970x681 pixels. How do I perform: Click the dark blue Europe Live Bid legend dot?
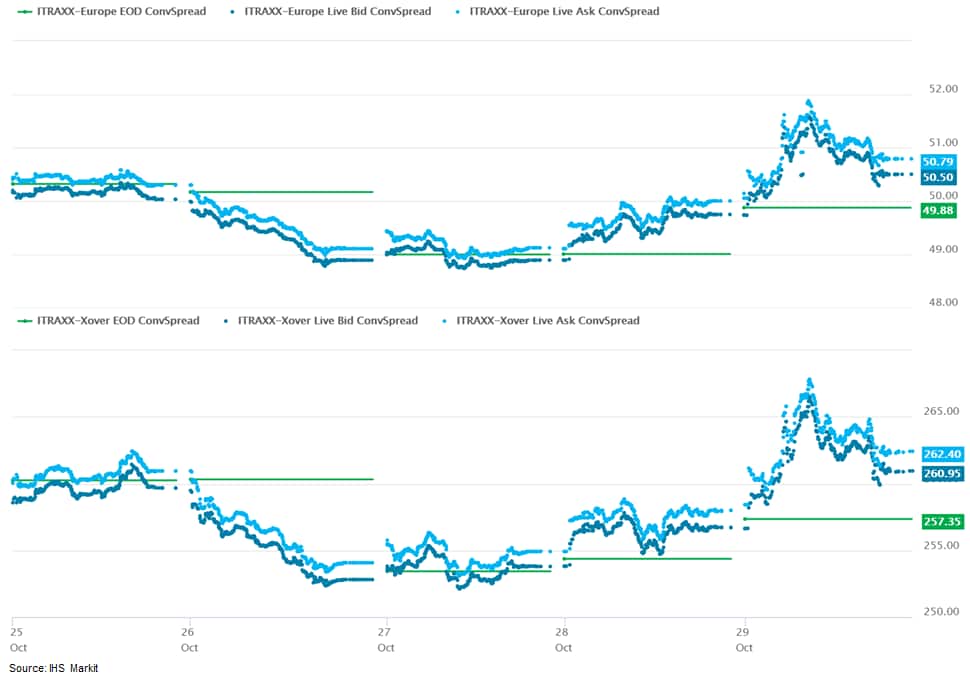[233, 12]
